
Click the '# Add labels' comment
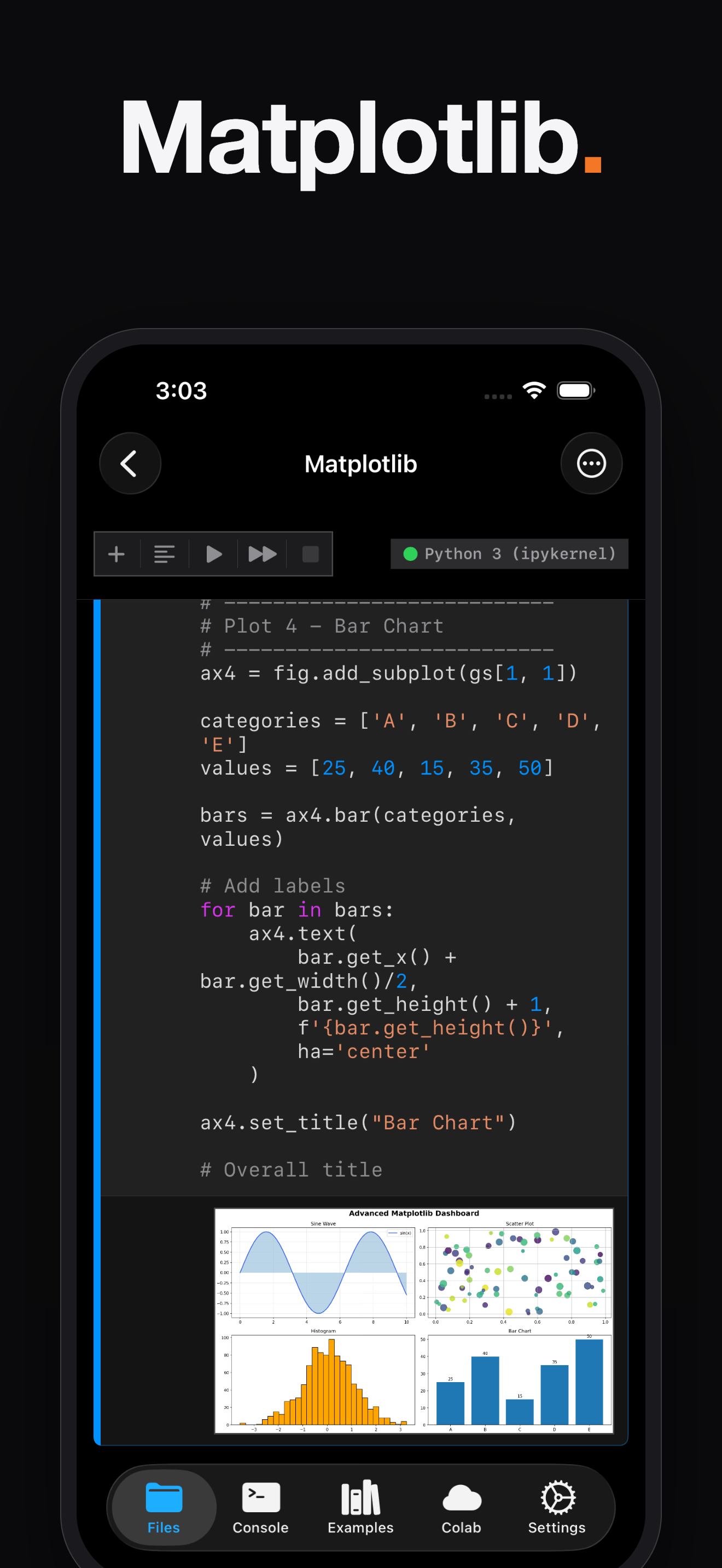[273, 886]
